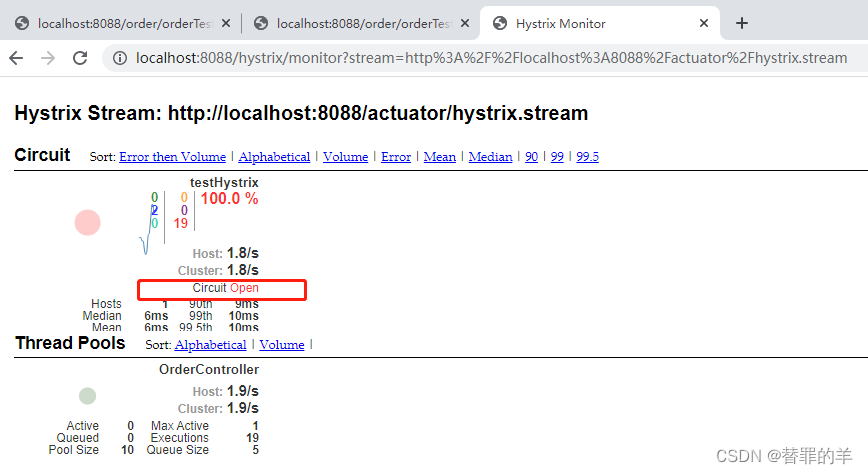Go back using the browser back arrow
This screenshot has height=474, width=868.
click(x=16, y=58)
